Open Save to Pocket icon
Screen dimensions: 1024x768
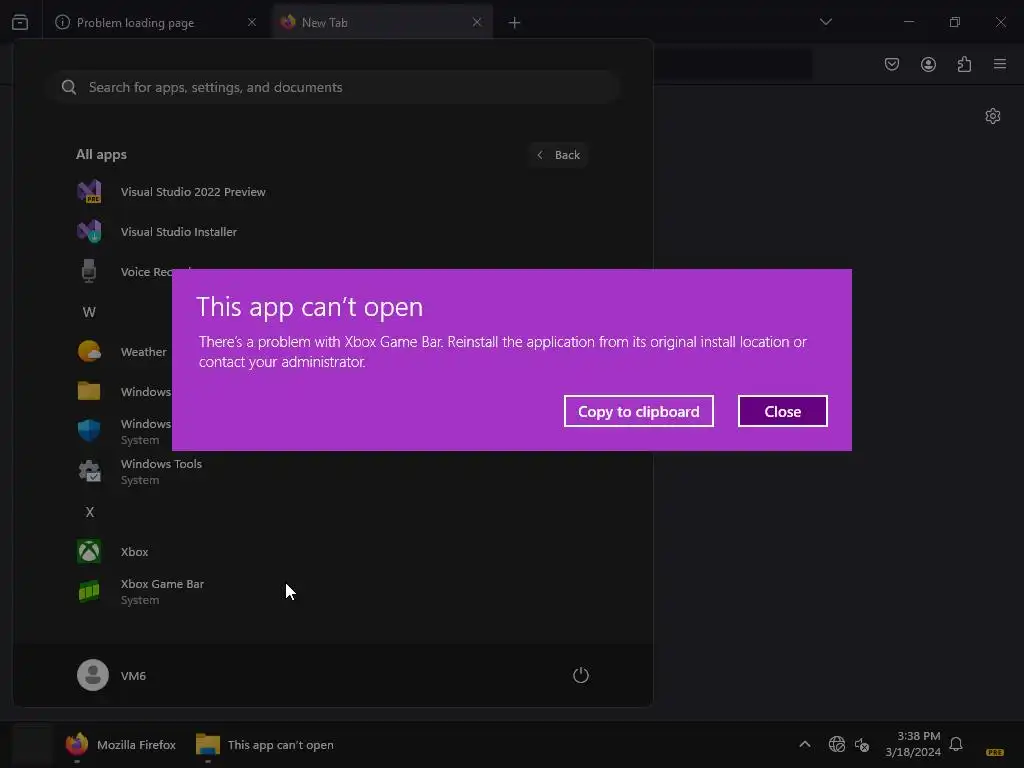pos(892,64)
